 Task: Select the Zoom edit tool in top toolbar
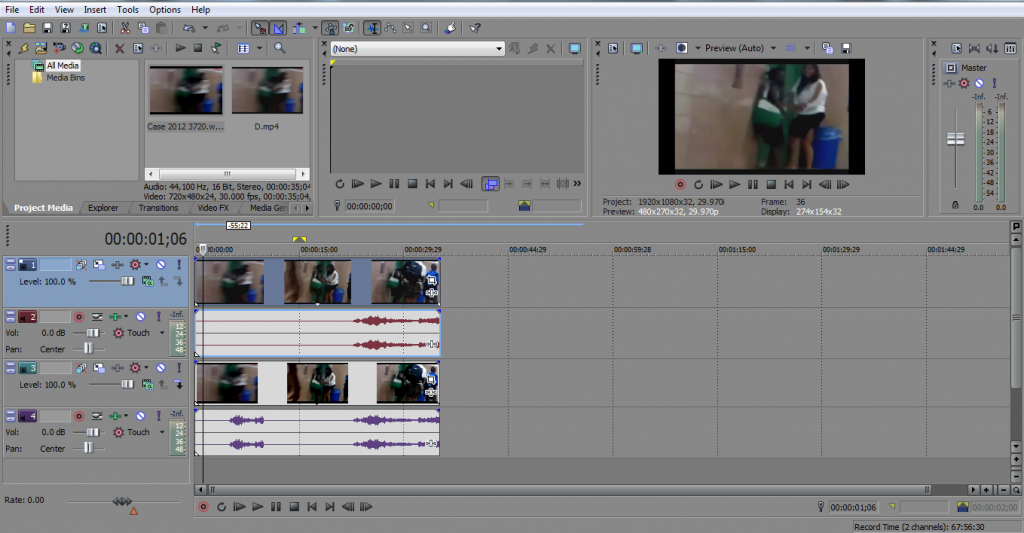tap(426, 28)
